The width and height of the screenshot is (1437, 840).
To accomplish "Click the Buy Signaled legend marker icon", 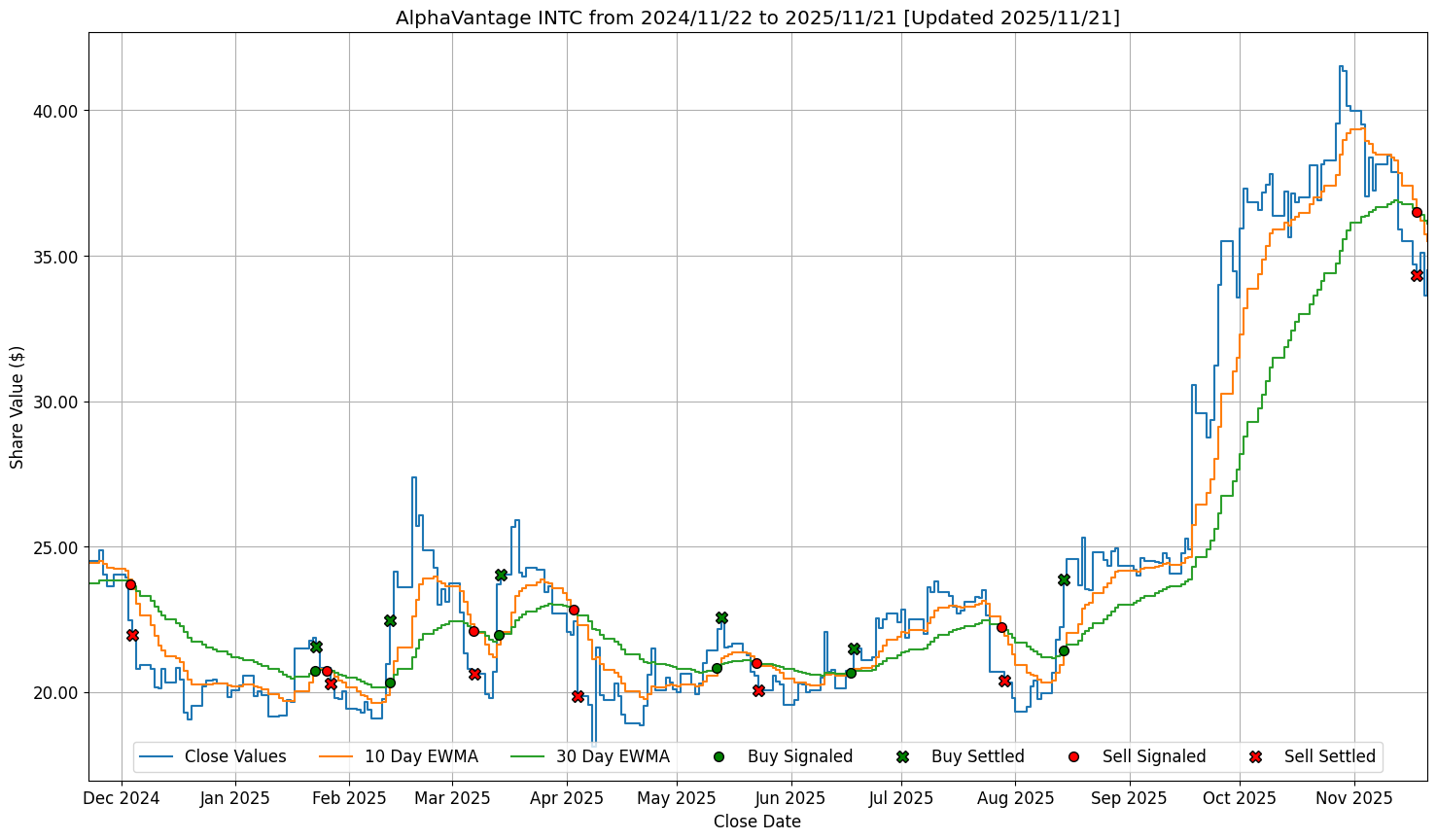I will coord(718,756).
